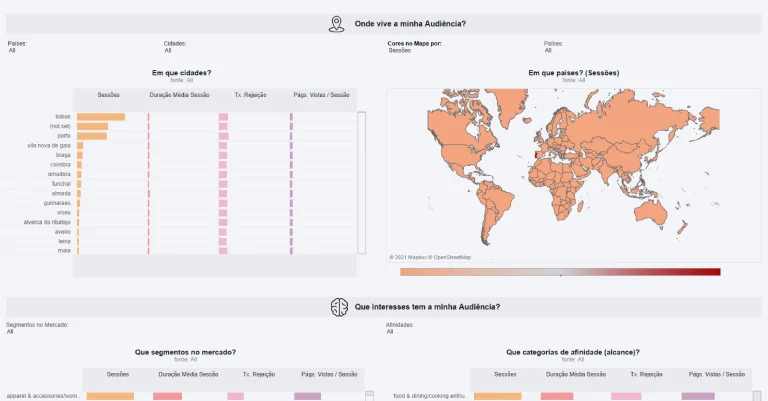768x401 pixels.
Task: Click the Em que cidades? chart title
Action: (181, 73)
